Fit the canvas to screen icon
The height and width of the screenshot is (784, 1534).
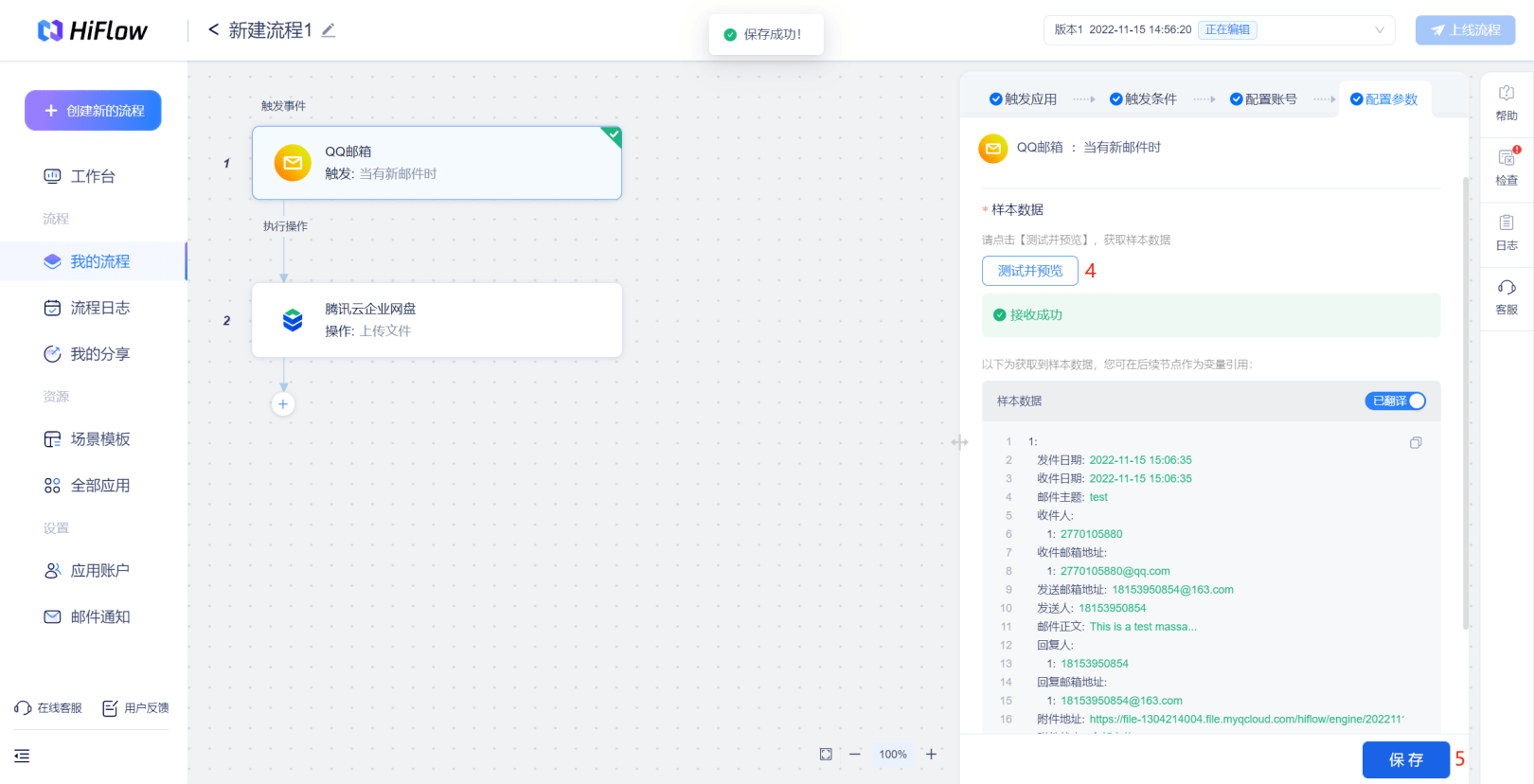click(x=826, y=755)
